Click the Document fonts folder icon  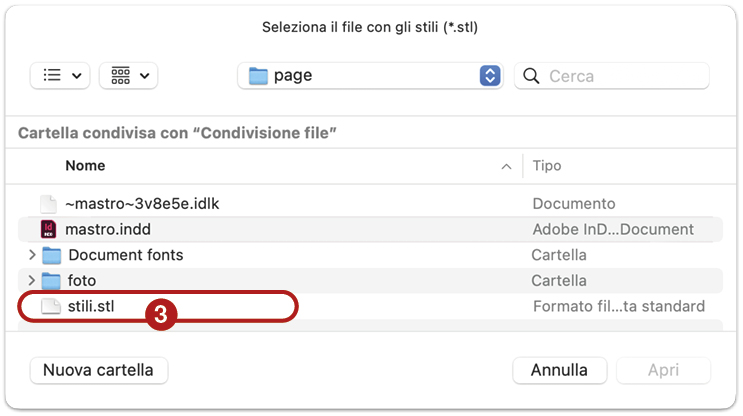tap(51, 255)
